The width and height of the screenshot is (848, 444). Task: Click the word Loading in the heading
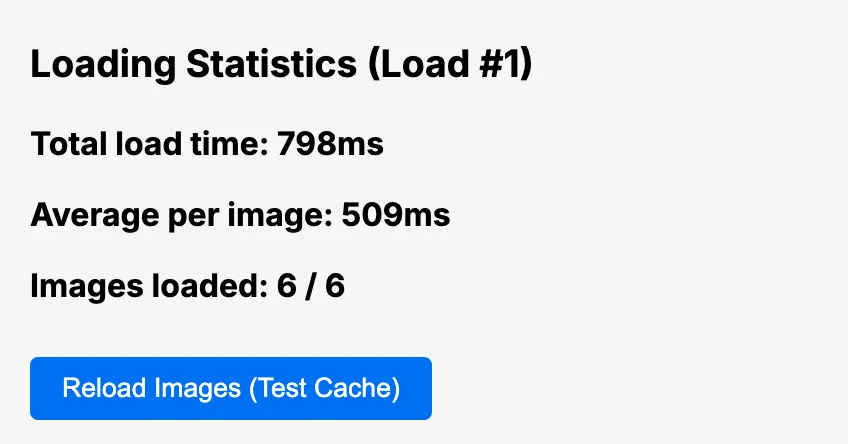(88, 65)
